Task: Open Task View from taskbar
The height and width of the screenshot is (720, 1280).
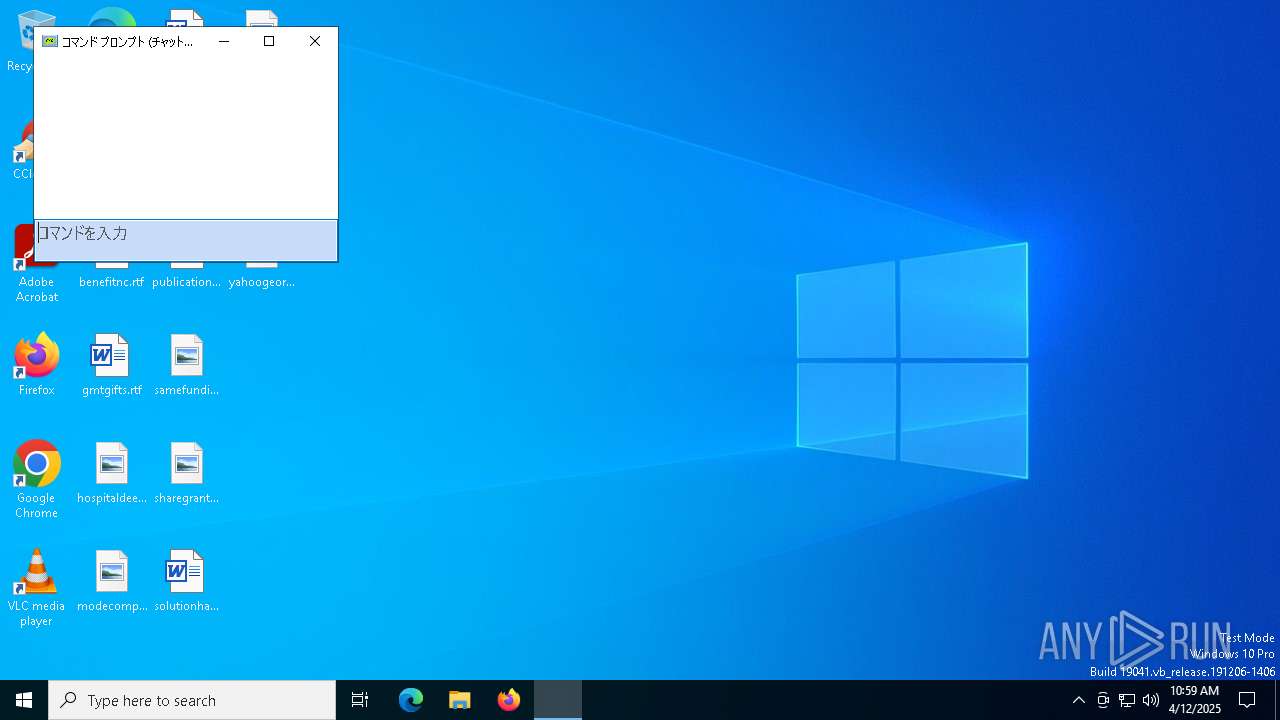Action: pos(360,700)
